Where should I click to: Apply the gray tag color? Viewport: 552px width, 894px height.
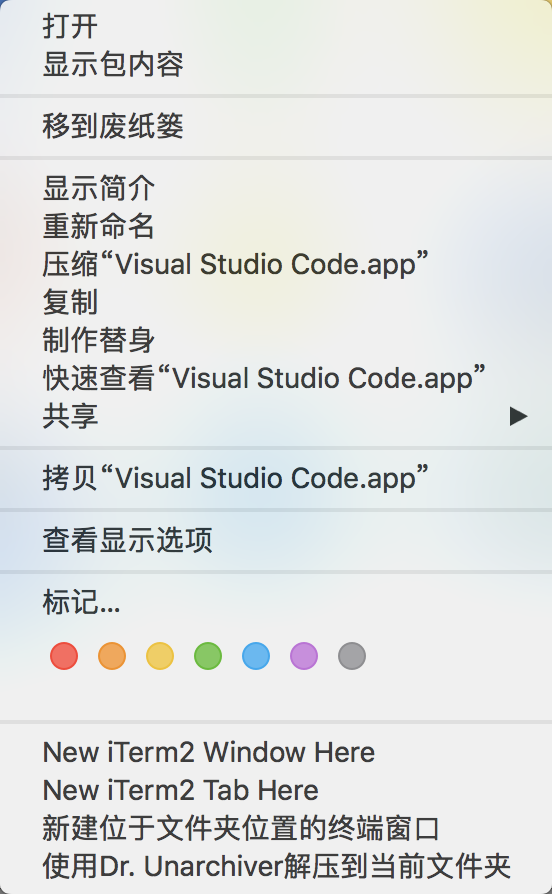(x=352, y=656)
